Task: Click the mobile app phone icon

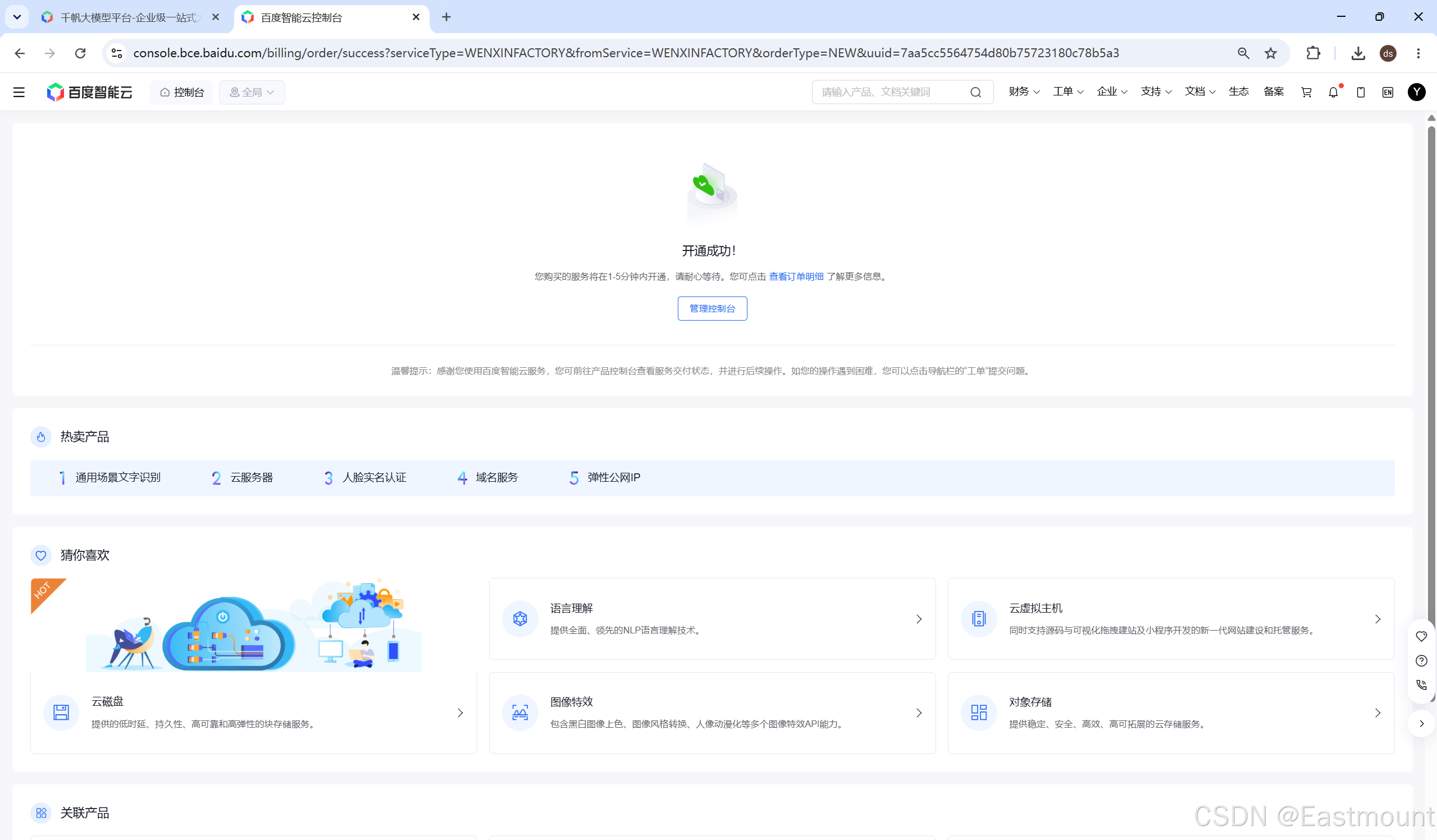Action: pyautogui.click(x=1361, y=92)
